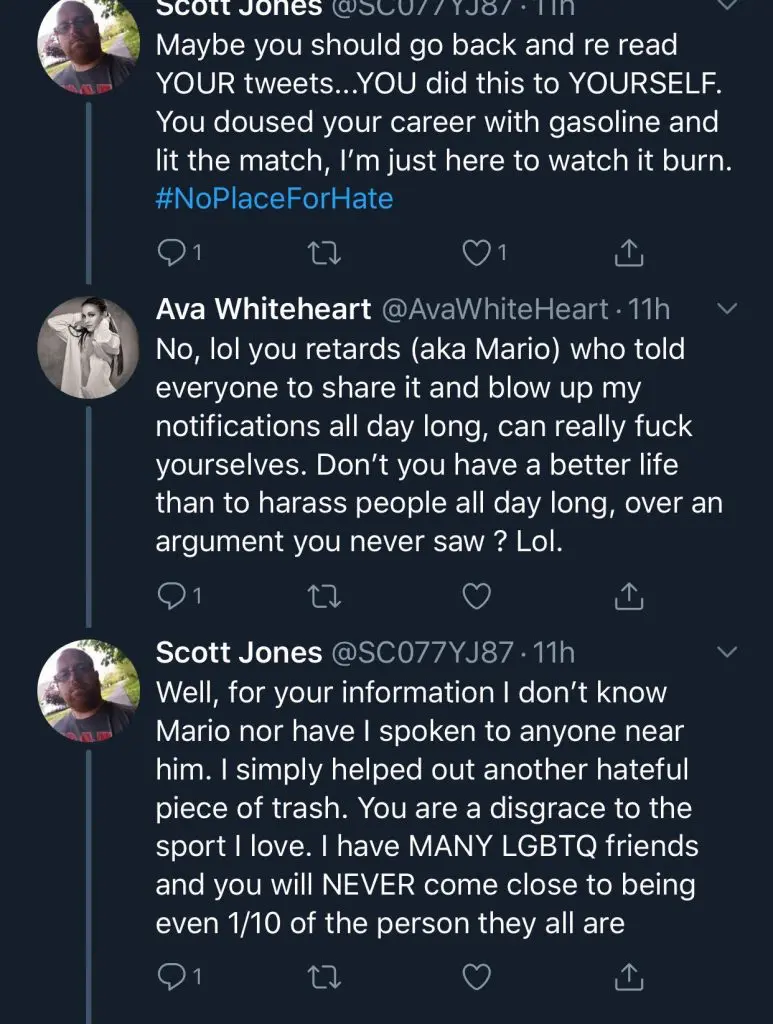Open the #NoPlaceForHate hashtag
The height and width of the screenshot is (1024, 773).
coord(275,199)
